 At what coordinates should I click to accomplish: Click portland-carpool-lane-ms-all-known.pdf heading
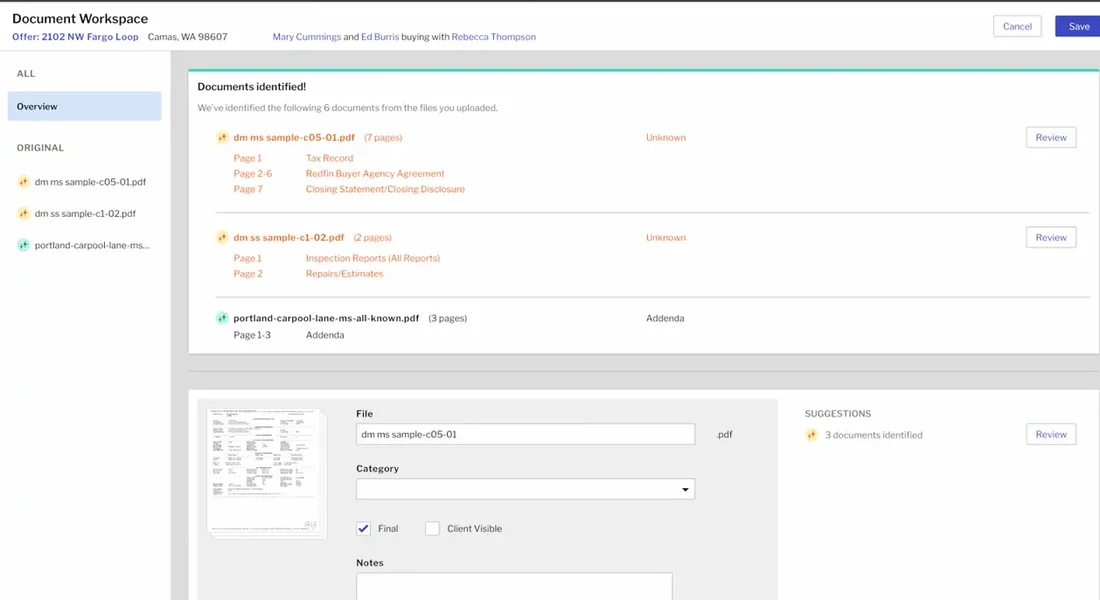[326, 318]
